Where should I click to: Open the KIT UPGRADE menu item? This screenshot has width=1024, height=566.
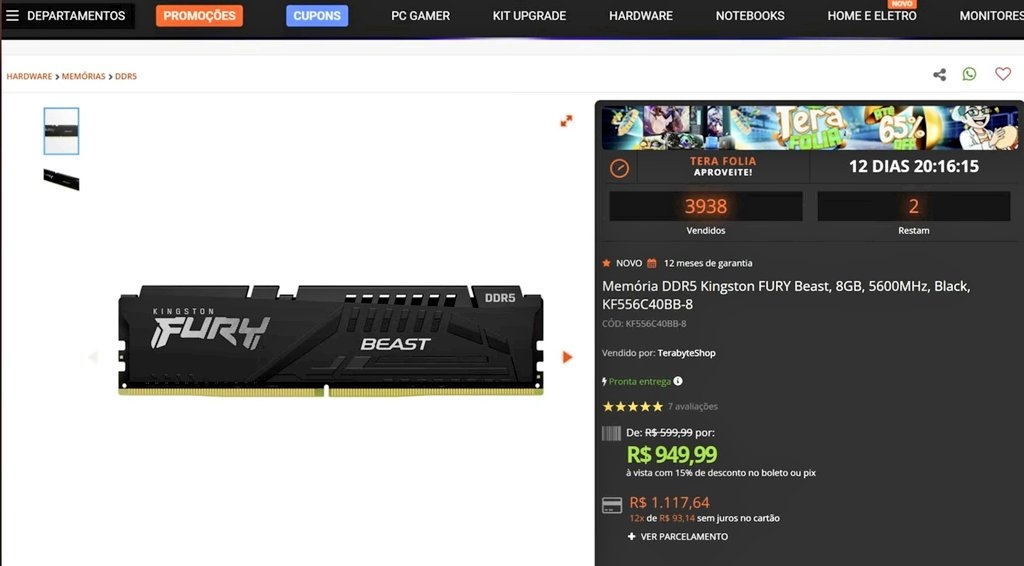tap(529, 16)
